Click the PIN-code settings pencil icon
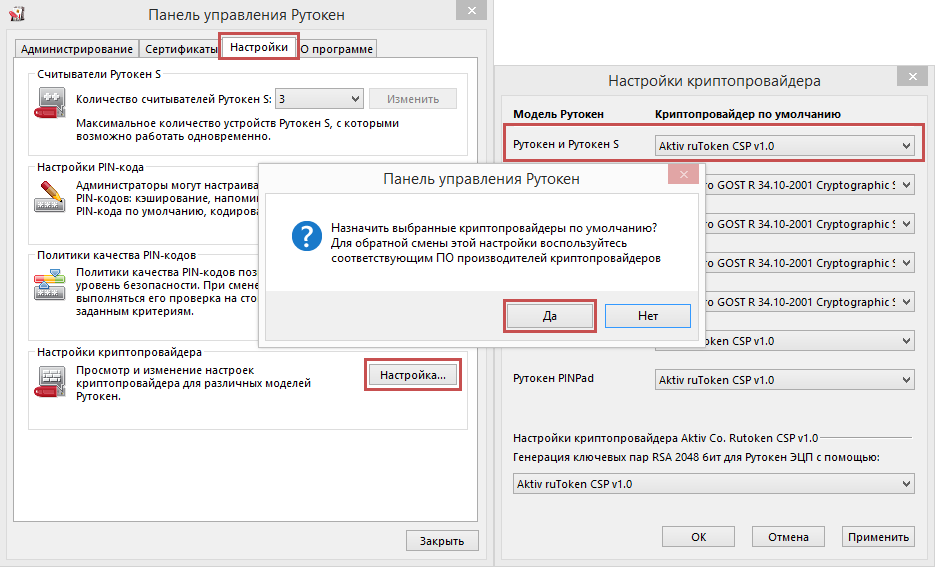The height and width of the screenshot is (568, 936). pos(50,196)
